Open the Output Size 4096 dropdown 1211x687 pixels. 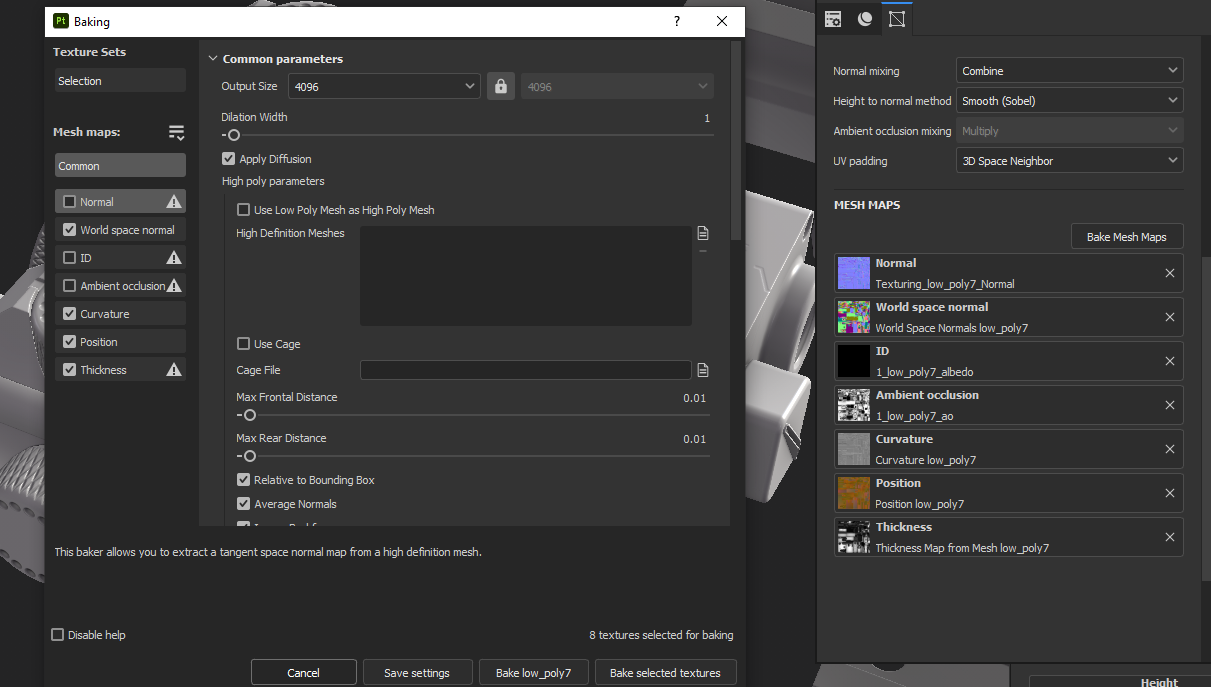pos(384,86)
